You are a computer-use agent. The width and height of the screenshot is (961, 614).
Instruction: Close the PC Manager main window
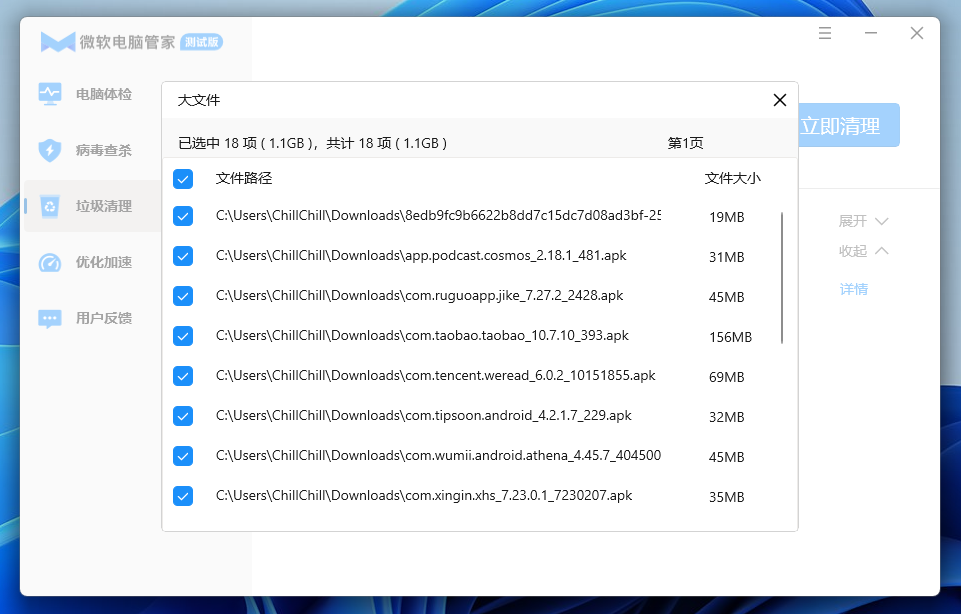tap(917, 33)
